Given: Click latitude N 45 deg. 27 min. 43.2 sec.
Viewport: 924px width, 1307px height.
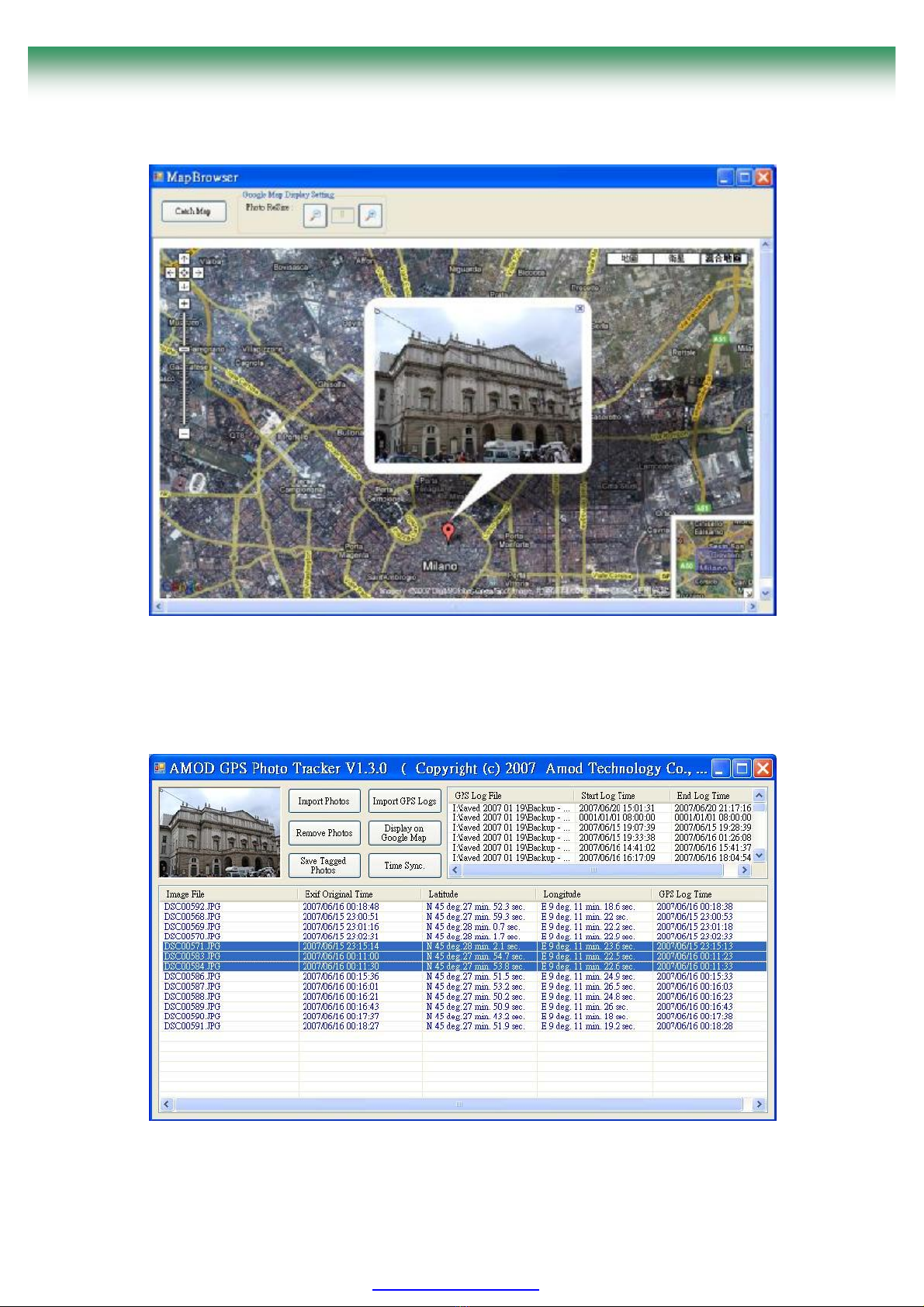Looking at the screenshot, I should click(476, 1016).
